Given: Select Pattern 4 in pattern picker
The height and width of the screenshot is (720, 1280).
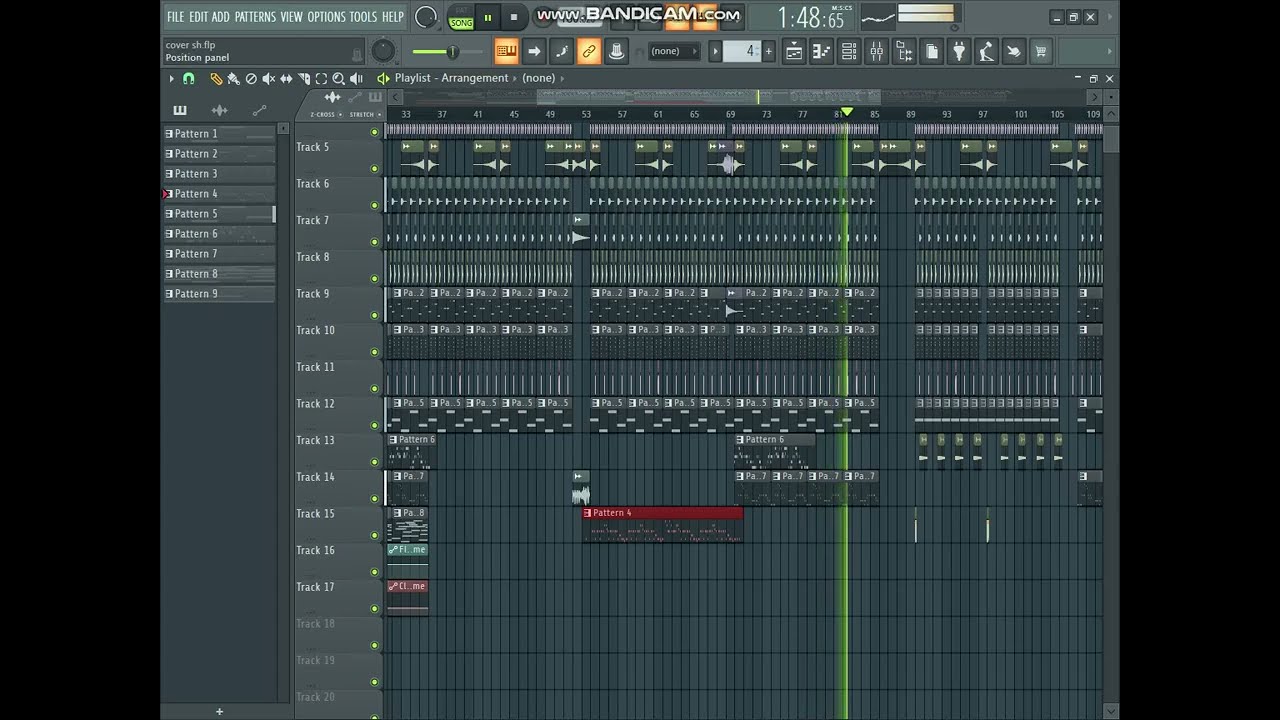Looking at the screenshot, I should [x=219, y=194].
